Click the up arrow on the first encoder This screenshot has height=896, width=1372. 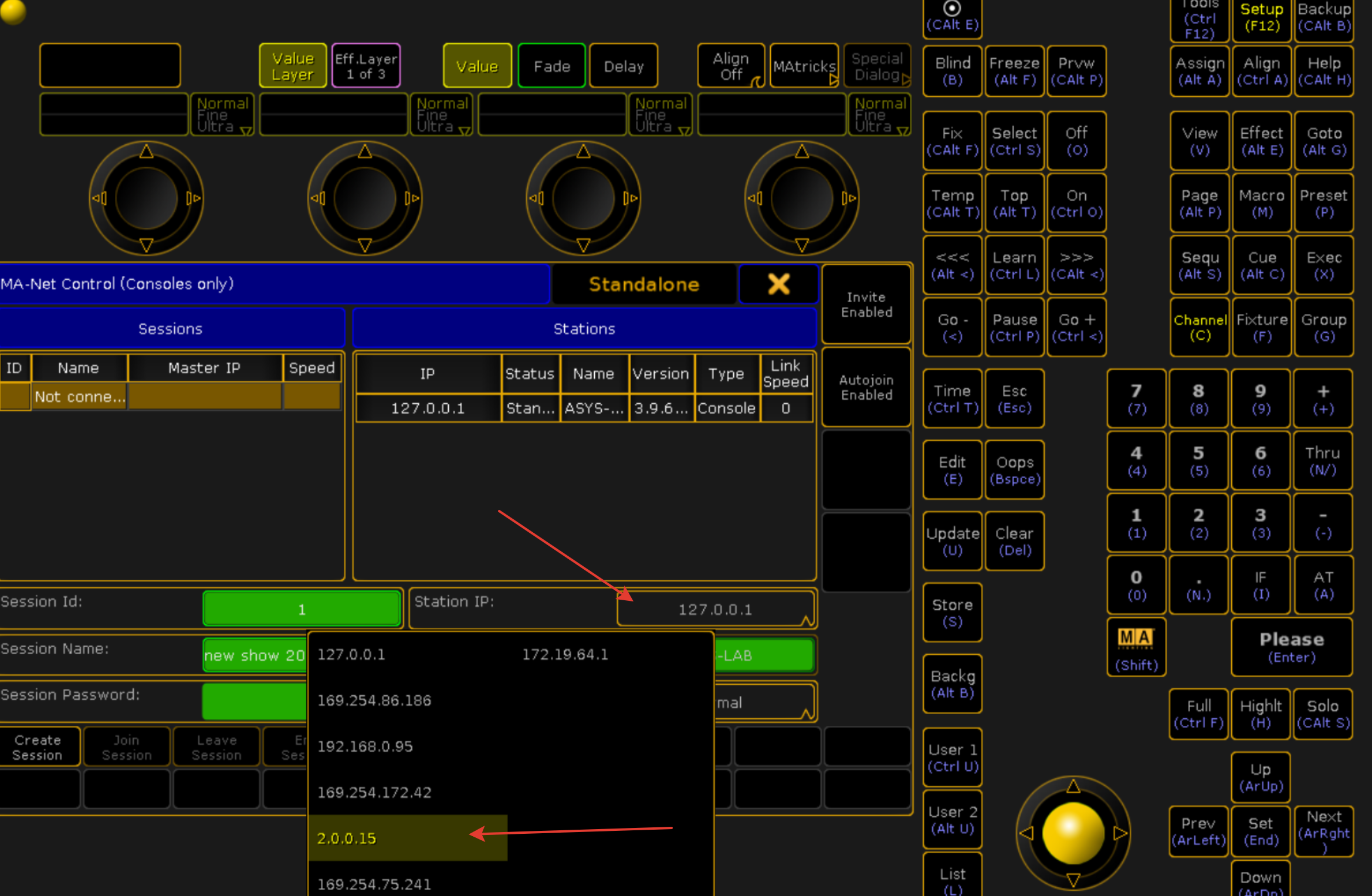coord(147,152)
